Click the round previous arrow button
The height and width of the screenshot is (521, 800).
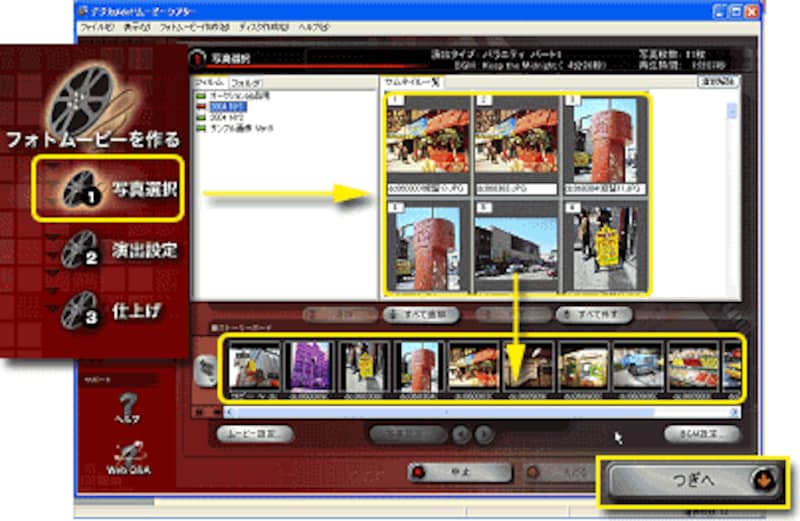462,434
